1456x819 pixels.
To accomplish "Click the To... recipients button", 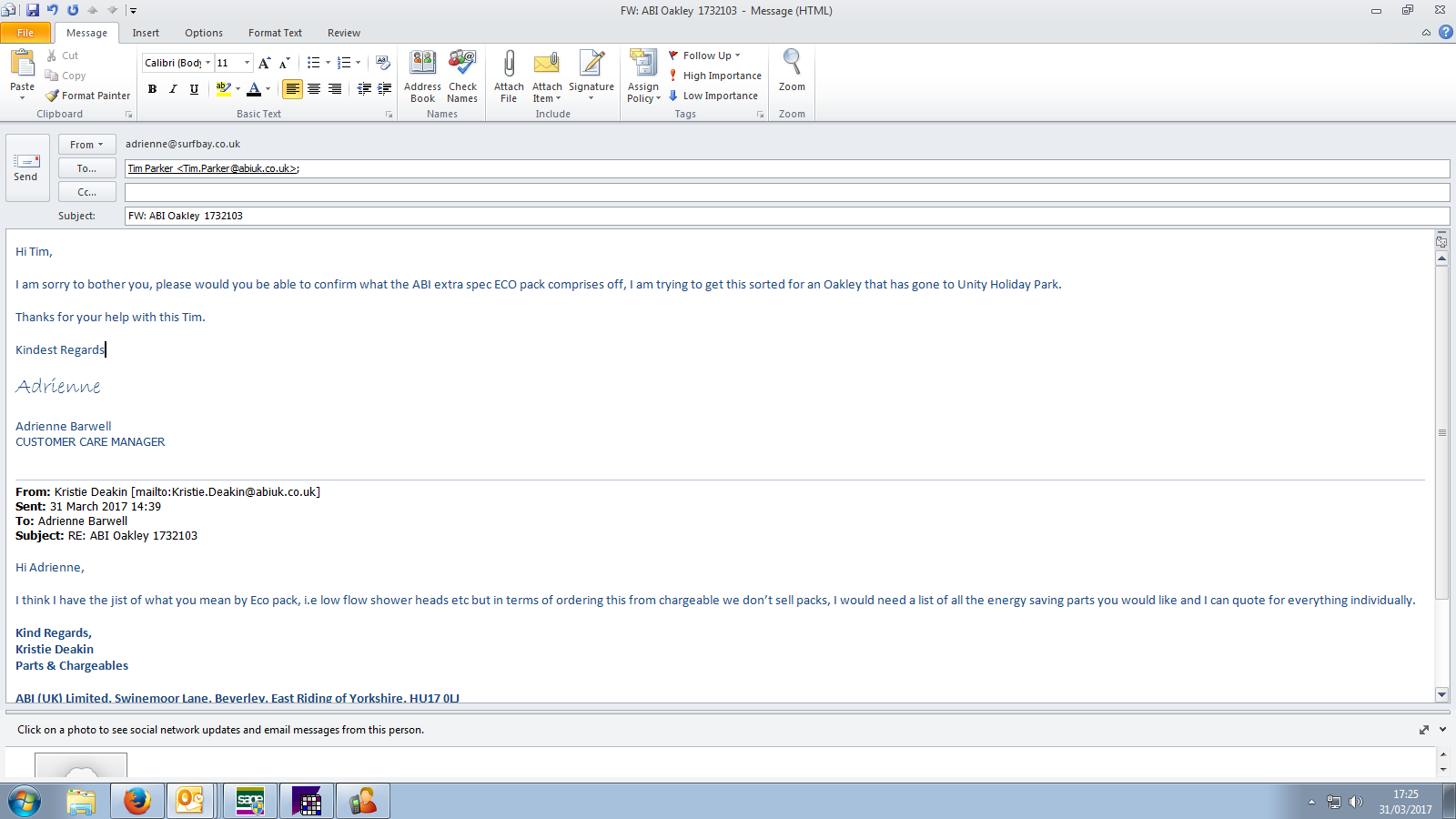I will tap(87, 168).
